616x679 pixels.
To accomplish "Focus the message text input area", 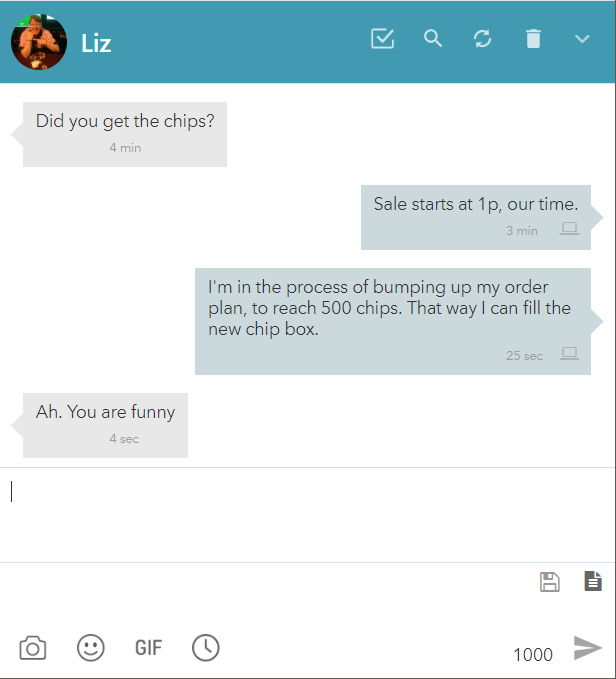I will pos(308,515).
